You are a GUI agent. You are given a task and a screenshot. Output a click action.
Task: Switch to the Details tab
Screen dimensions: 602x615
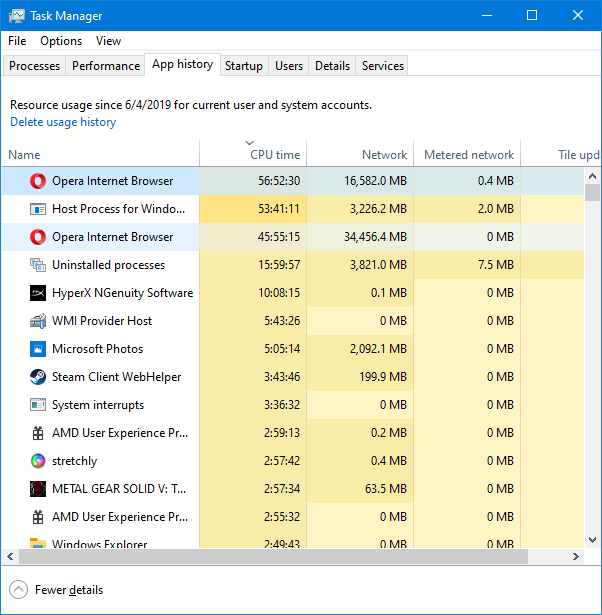(x=332, y=66)
